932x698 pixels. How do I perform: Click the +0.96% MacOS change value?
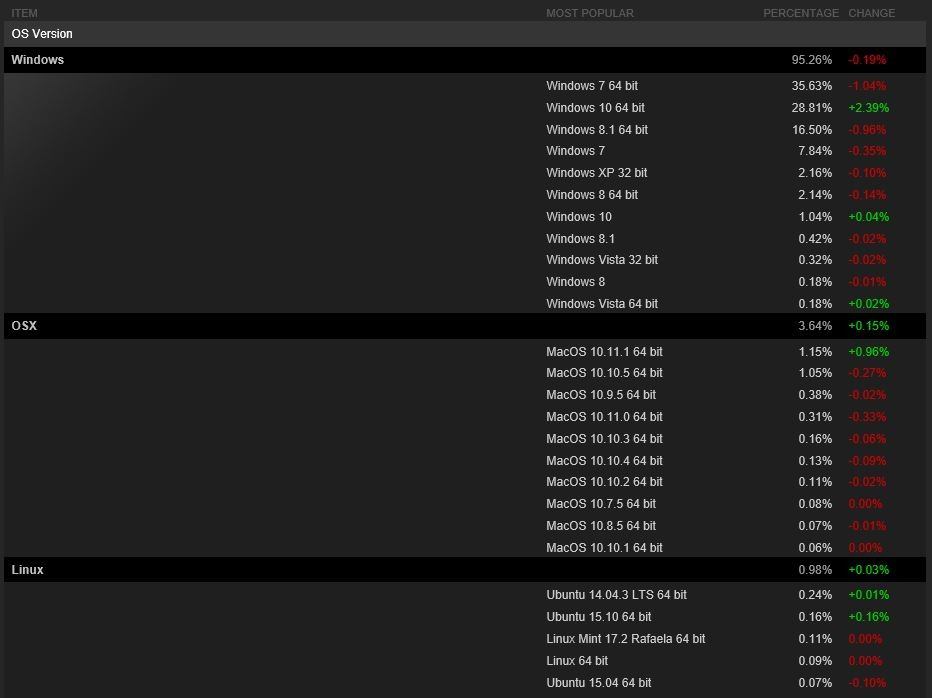point(868,352)
